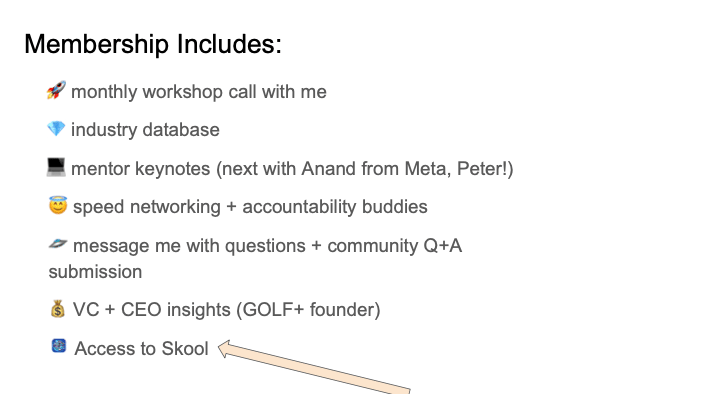Click the Membership Includes heading
Image resolution: width=728 pixels, height=394 pixels.
pyautogui.click(x=153, y=44)
